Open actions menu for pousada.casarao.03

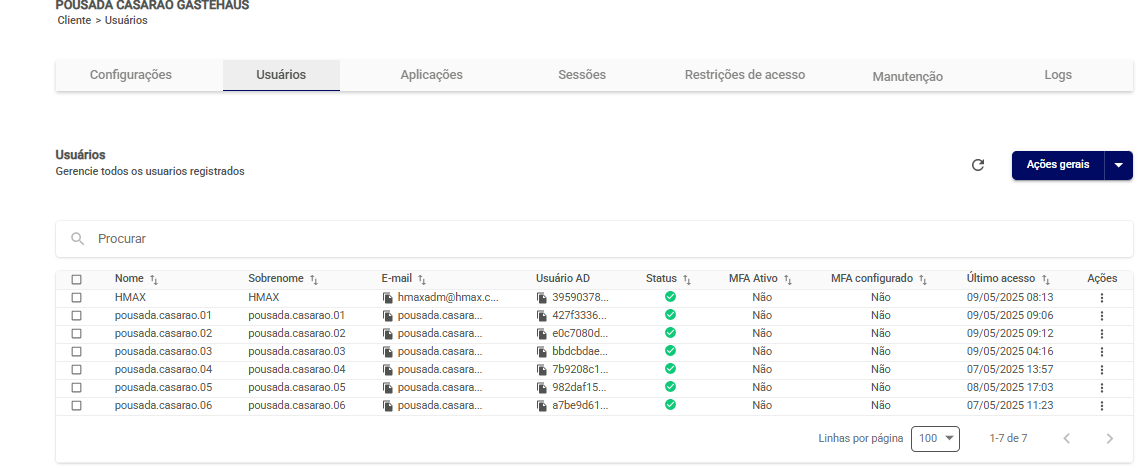(1101, 351)
